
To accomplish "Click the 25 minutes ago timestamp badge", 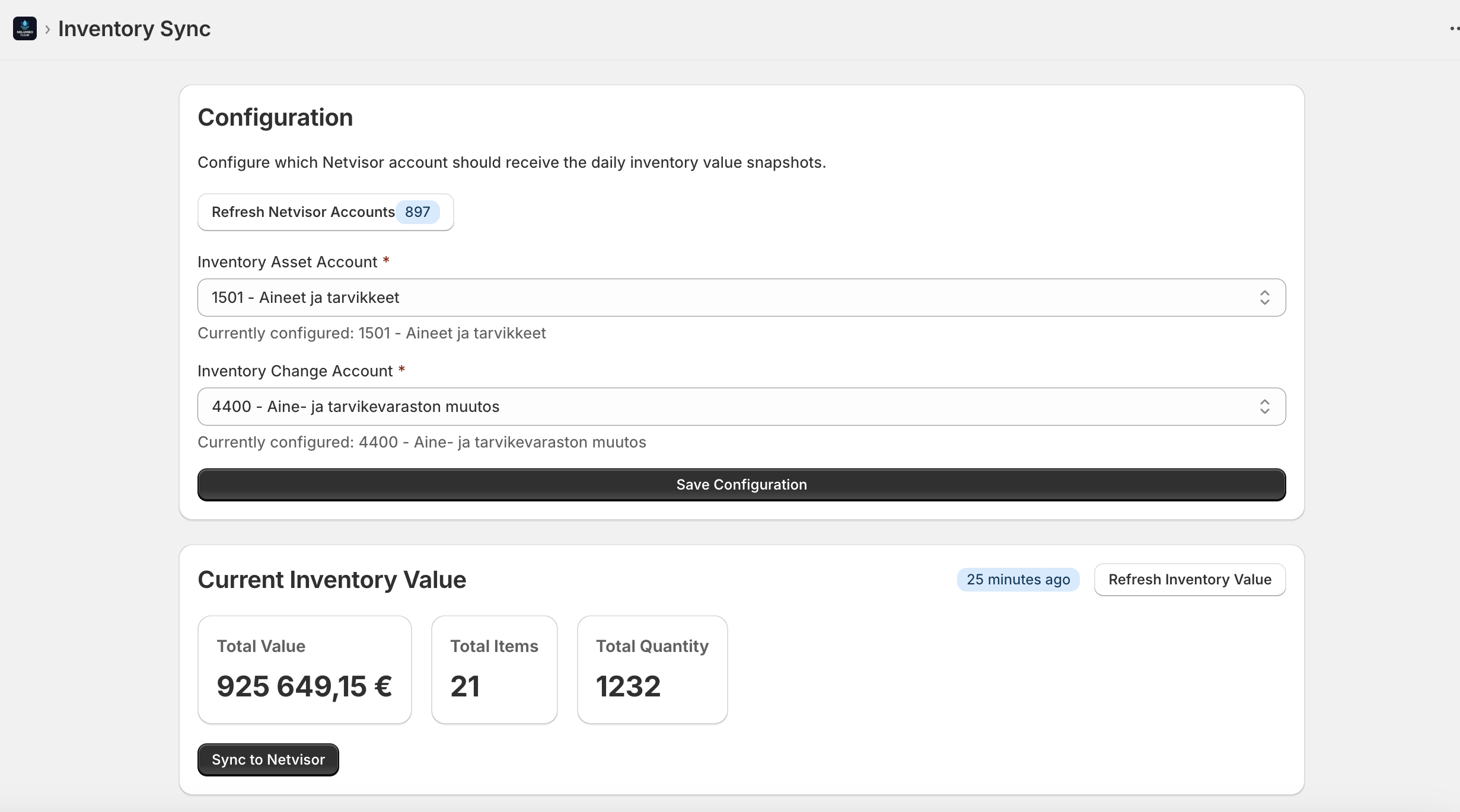I will pyautogui.click(x=1018, y=579).
